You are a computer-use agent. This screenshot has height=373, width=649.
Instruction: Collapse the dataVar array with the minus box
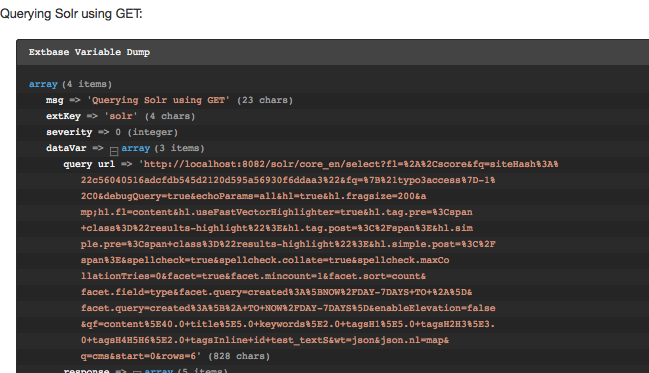[114, 151]
